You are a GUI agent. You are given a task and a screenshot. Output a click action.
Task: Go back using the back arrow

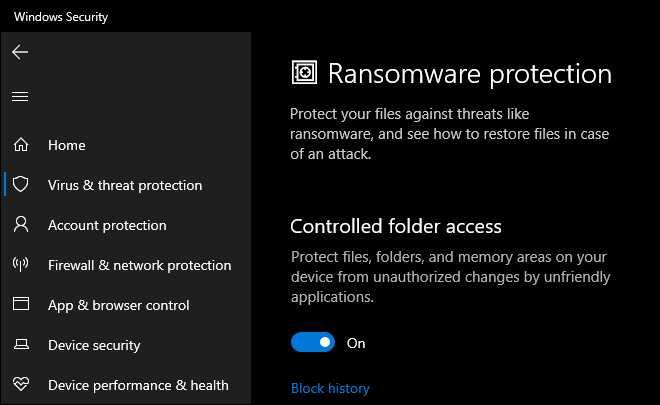point(20,52)
